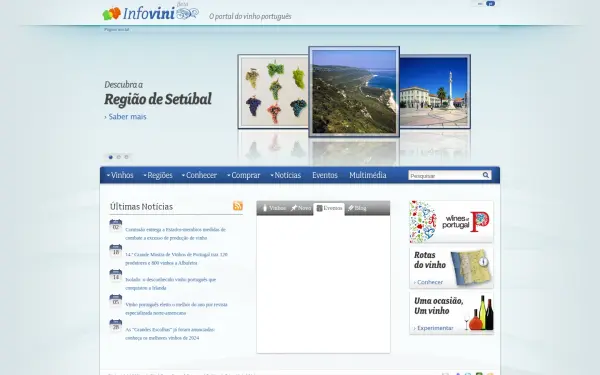600x375 pixels.
Task: Click the wine bottles image on Uma ocasião banner
Action: [480, 313]
